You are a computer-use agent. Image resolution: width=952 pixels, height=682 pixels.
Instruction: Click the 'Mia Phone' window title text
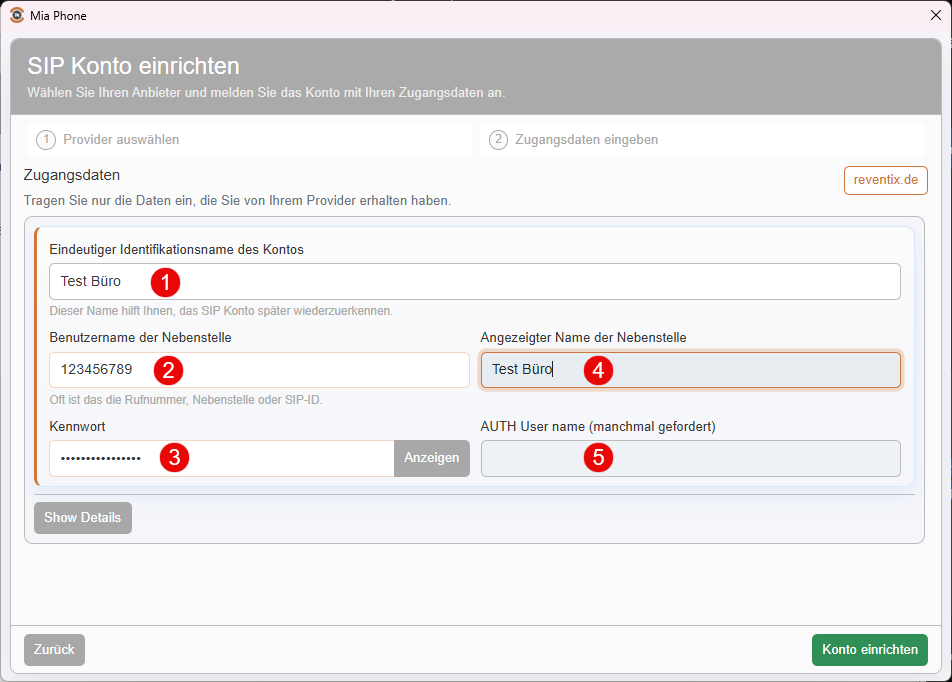point(58,16)
